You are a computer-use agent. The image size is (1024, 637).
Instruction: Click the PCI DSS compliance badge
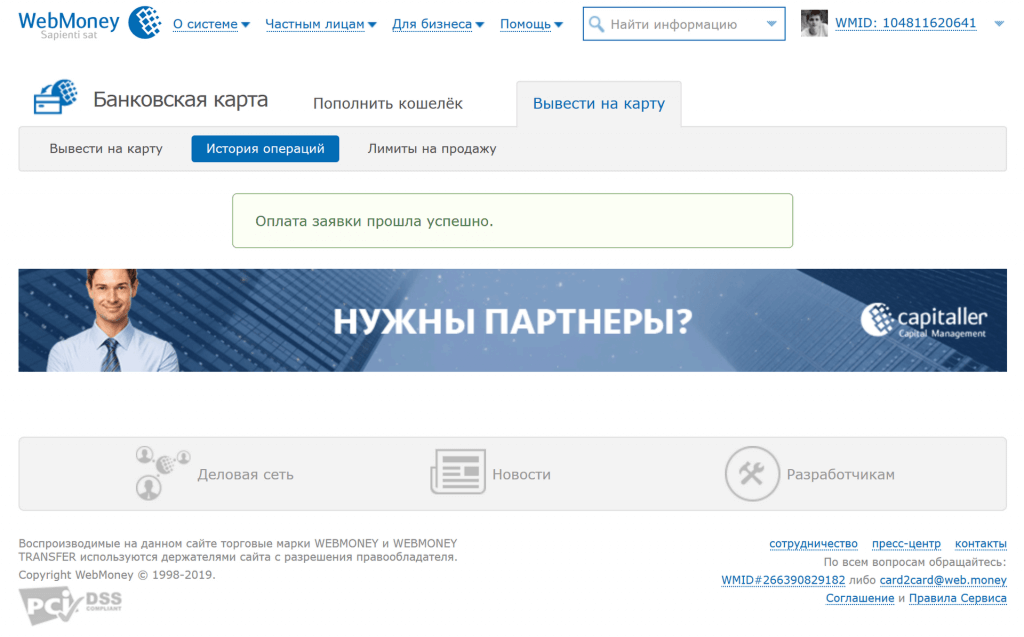click(x=71, y=606)
